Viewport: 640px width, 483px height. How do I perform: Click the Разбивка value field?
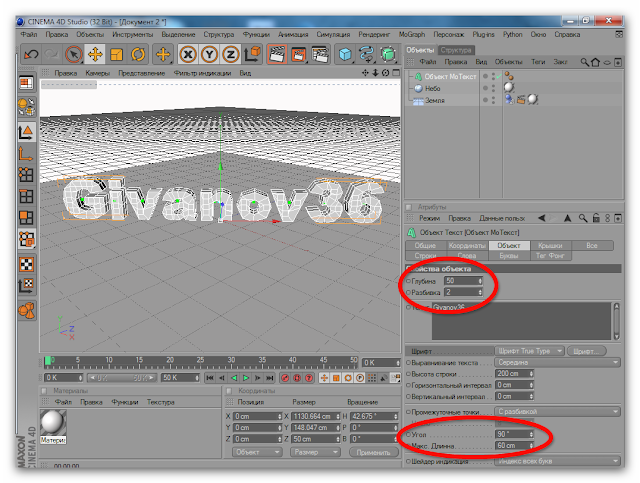tap(463, 292)
